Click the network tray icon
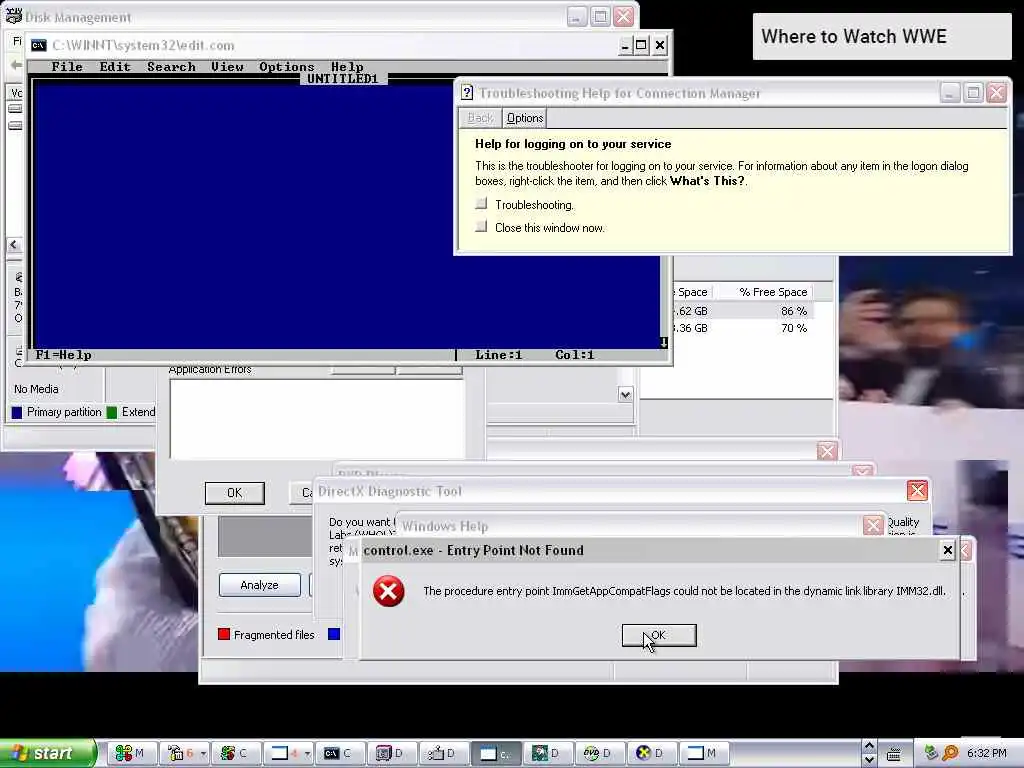Image resolution: width=1024 pixels, height=768 pixels. 931,753
